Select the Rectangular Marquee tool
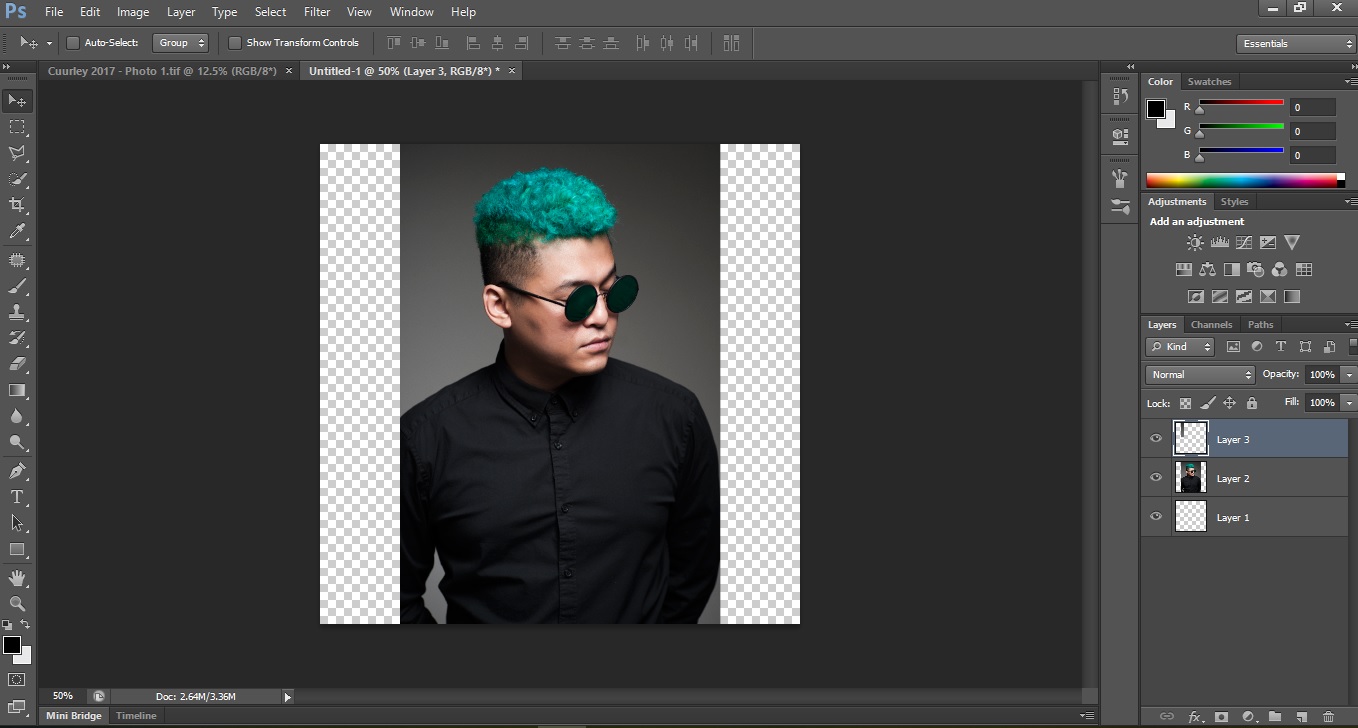Image resolution: width=1358 pixels, height=728 pixels. pyautogui.click(x=17, y=127)
